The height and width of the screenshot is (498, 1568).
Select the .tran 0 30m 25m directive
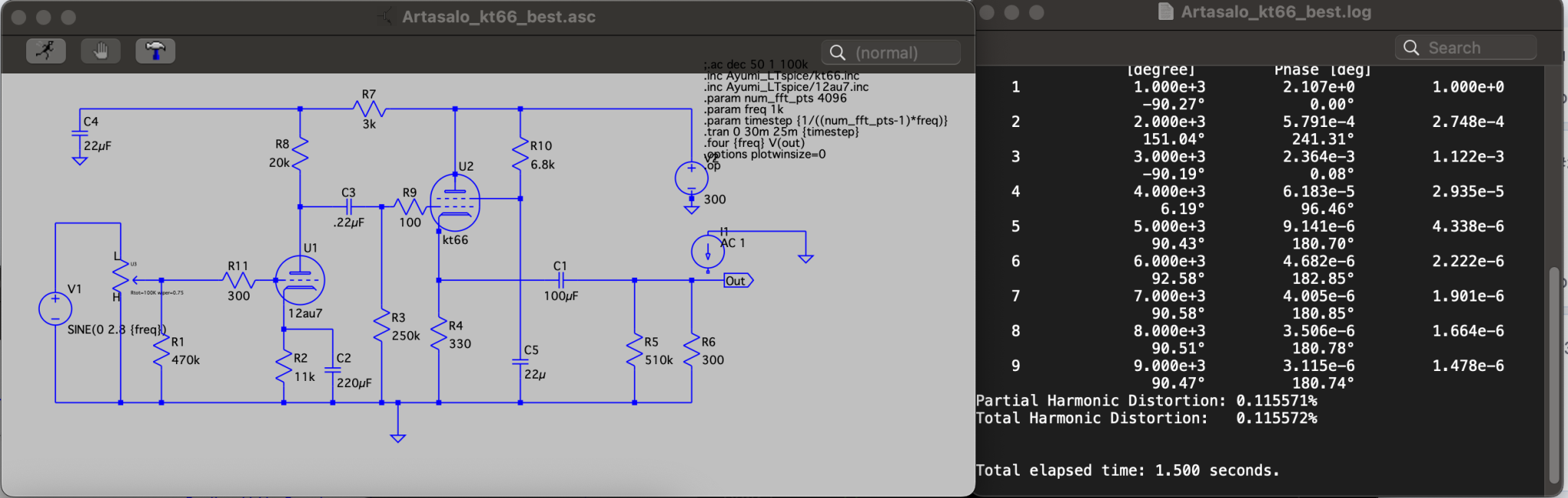point(782,132)
